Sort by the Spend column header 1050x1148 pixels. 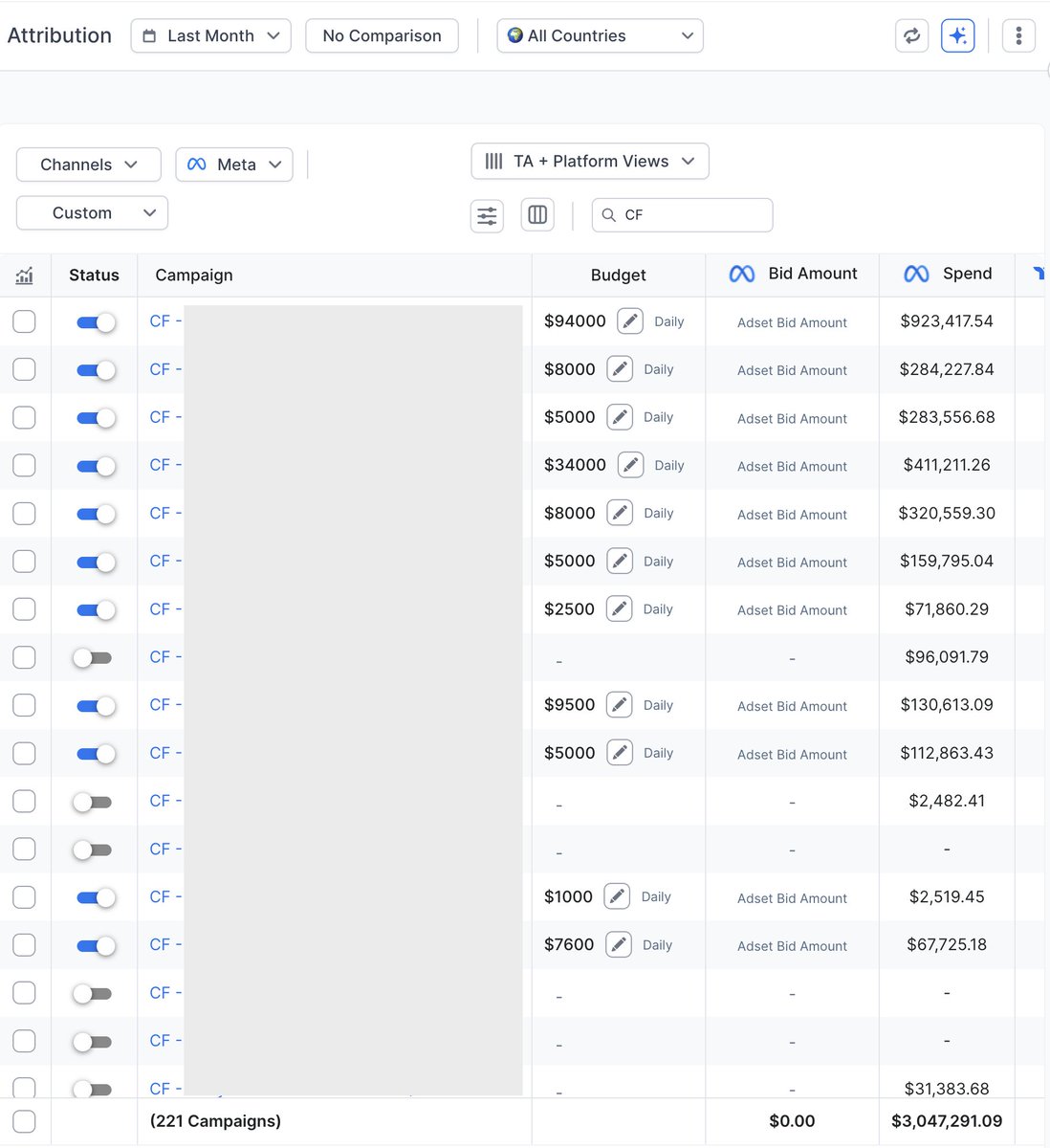(967, 274)
